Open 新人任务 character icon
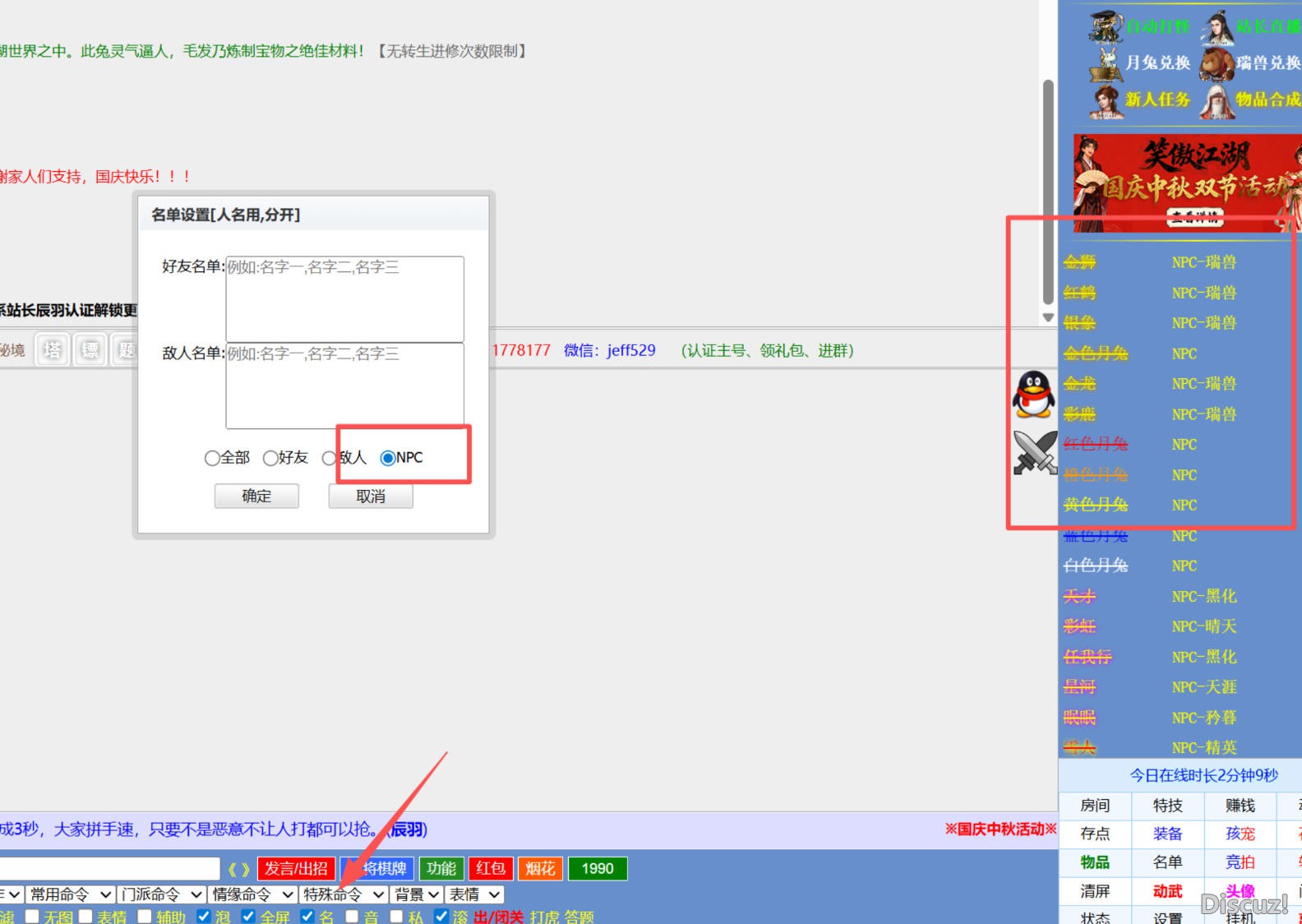This screenshot has width=1302, height=924. (1106, 100)
